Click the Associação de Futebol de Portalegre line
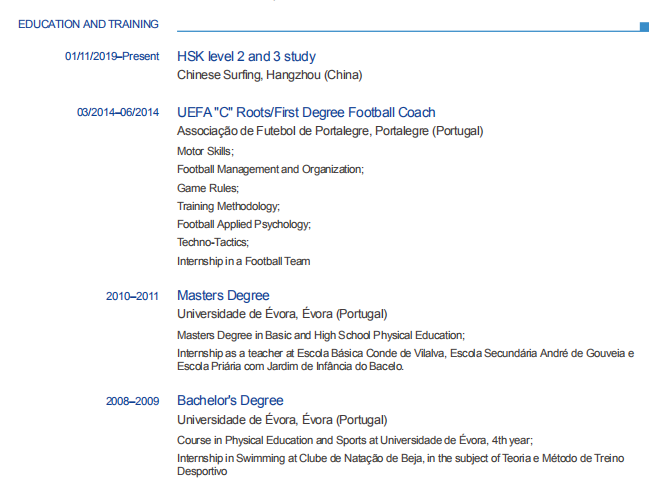 pos(330,131)
